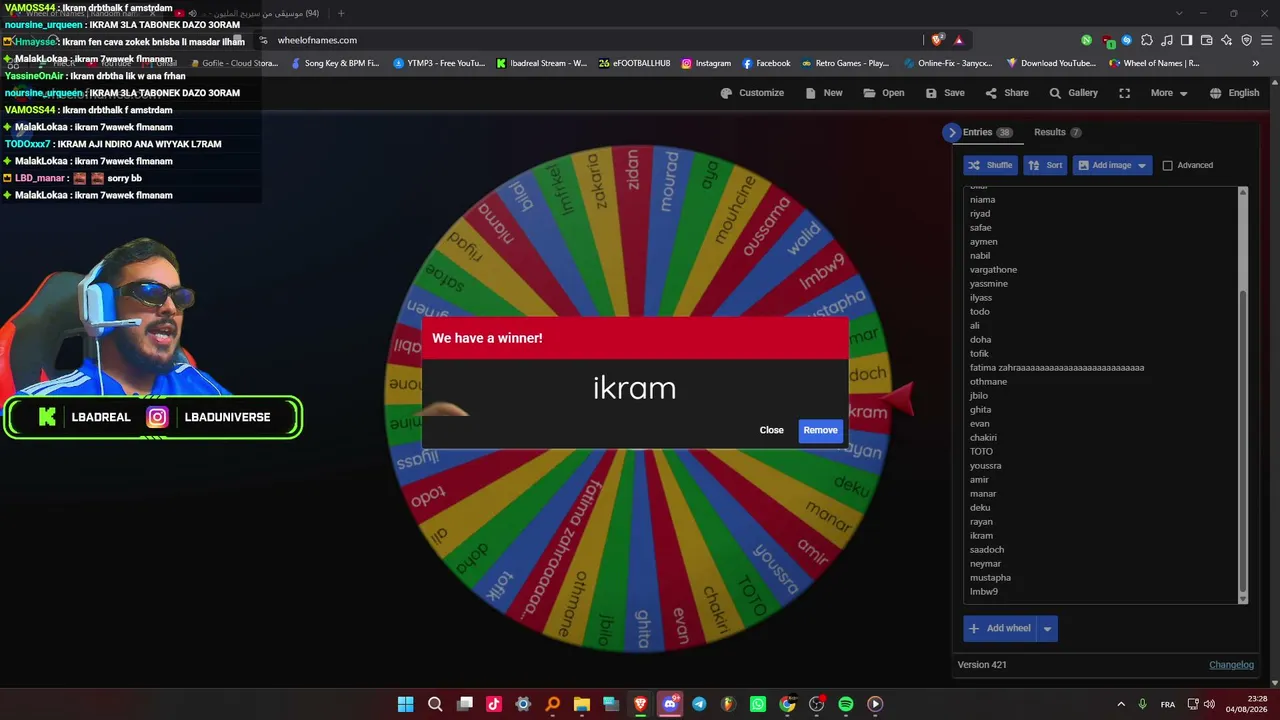Enable the Advanced checkbox

click(x=1167, y=165)
